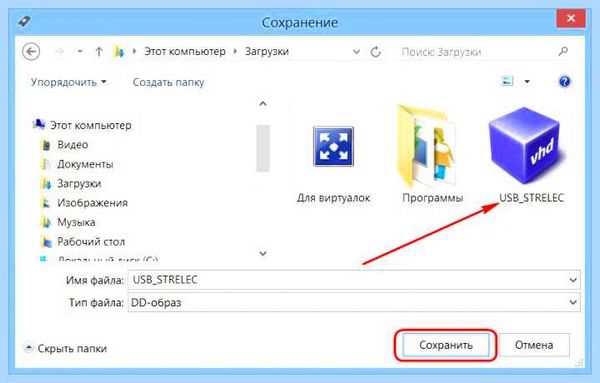The height and width of the screenshot is (383, 600).
Task: Select the 'Для виртуалок' item icon
Action: tap(333, 147)
